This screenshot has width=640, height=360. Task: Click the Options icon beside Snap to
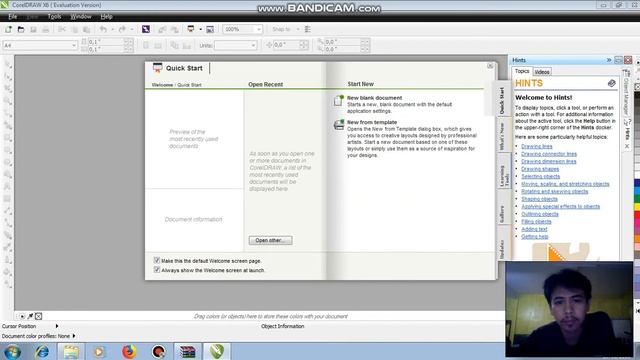(308, 29)
